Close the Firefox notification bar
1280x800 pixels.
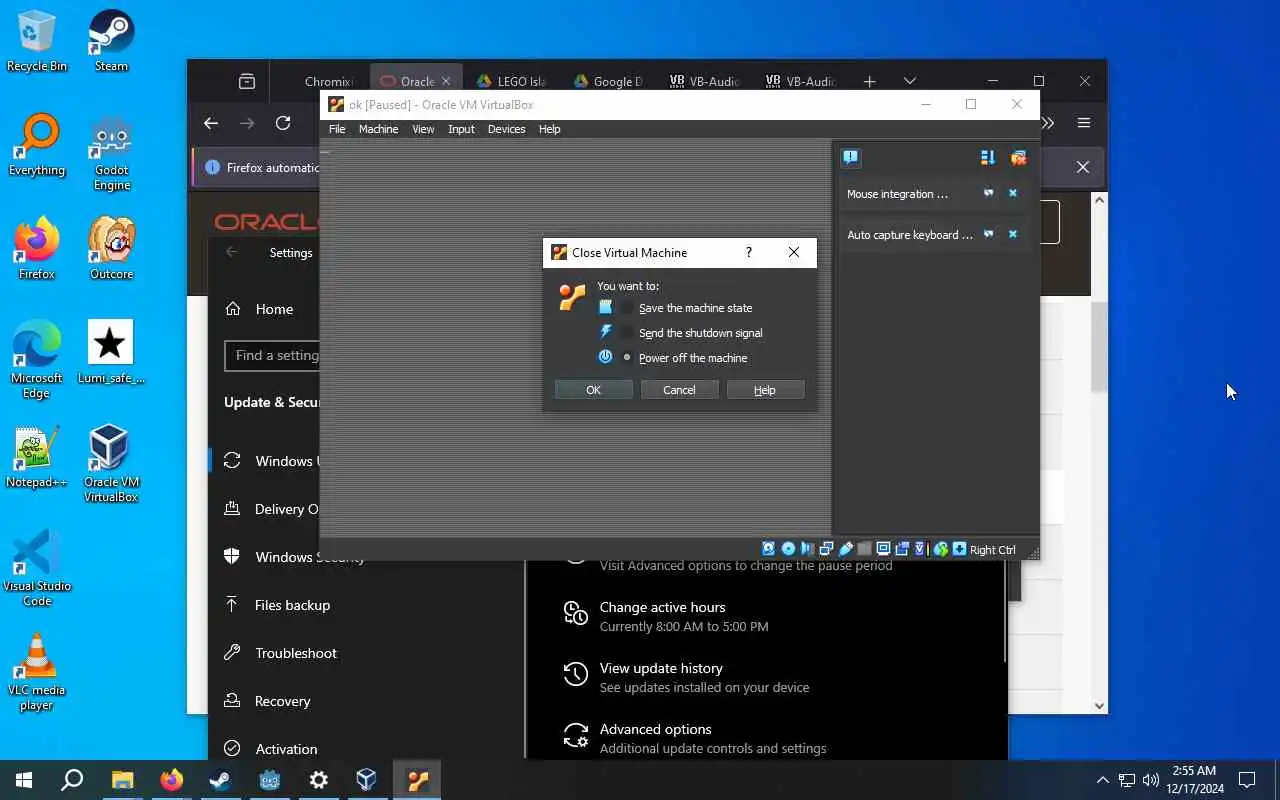pyautogui.click(x=1082, y=167)
